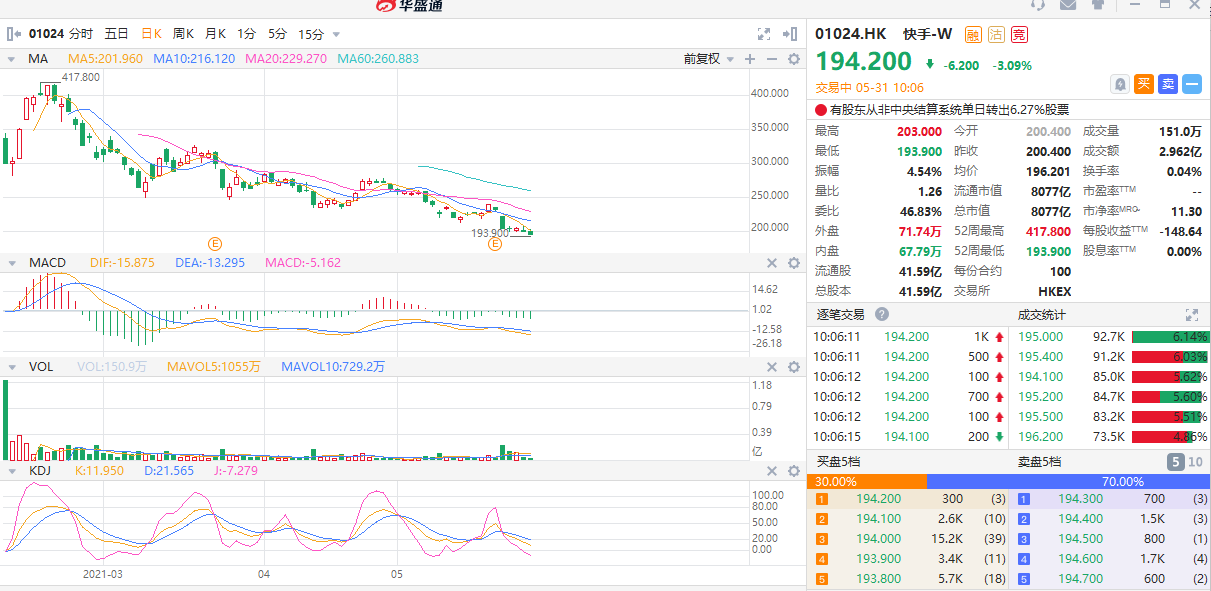The image size is (1211, 591).
Task: Click the price alert bell icon
Action: pos(1121,84)
